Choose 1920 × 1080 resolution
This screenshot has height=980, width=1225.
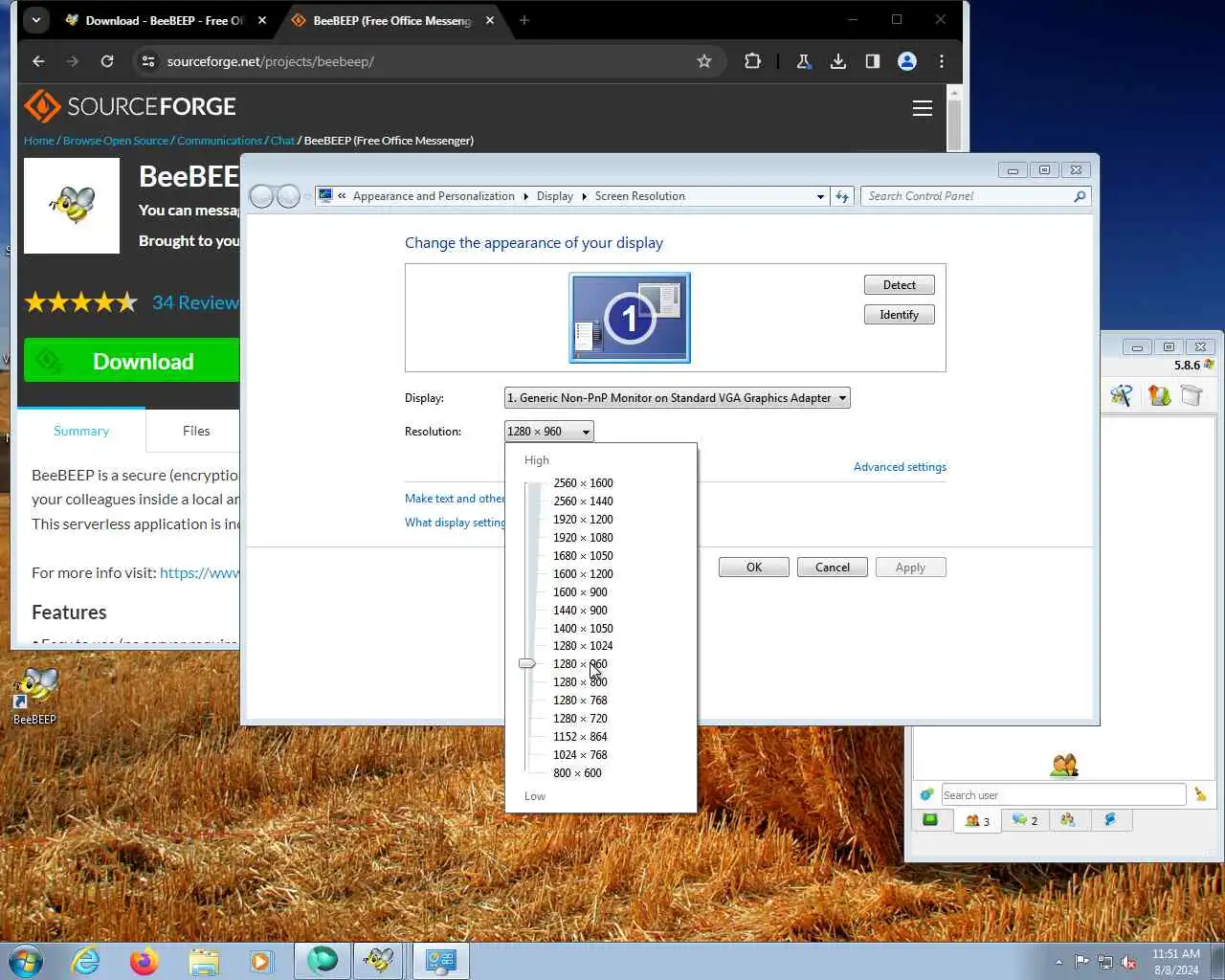(583, 538)
